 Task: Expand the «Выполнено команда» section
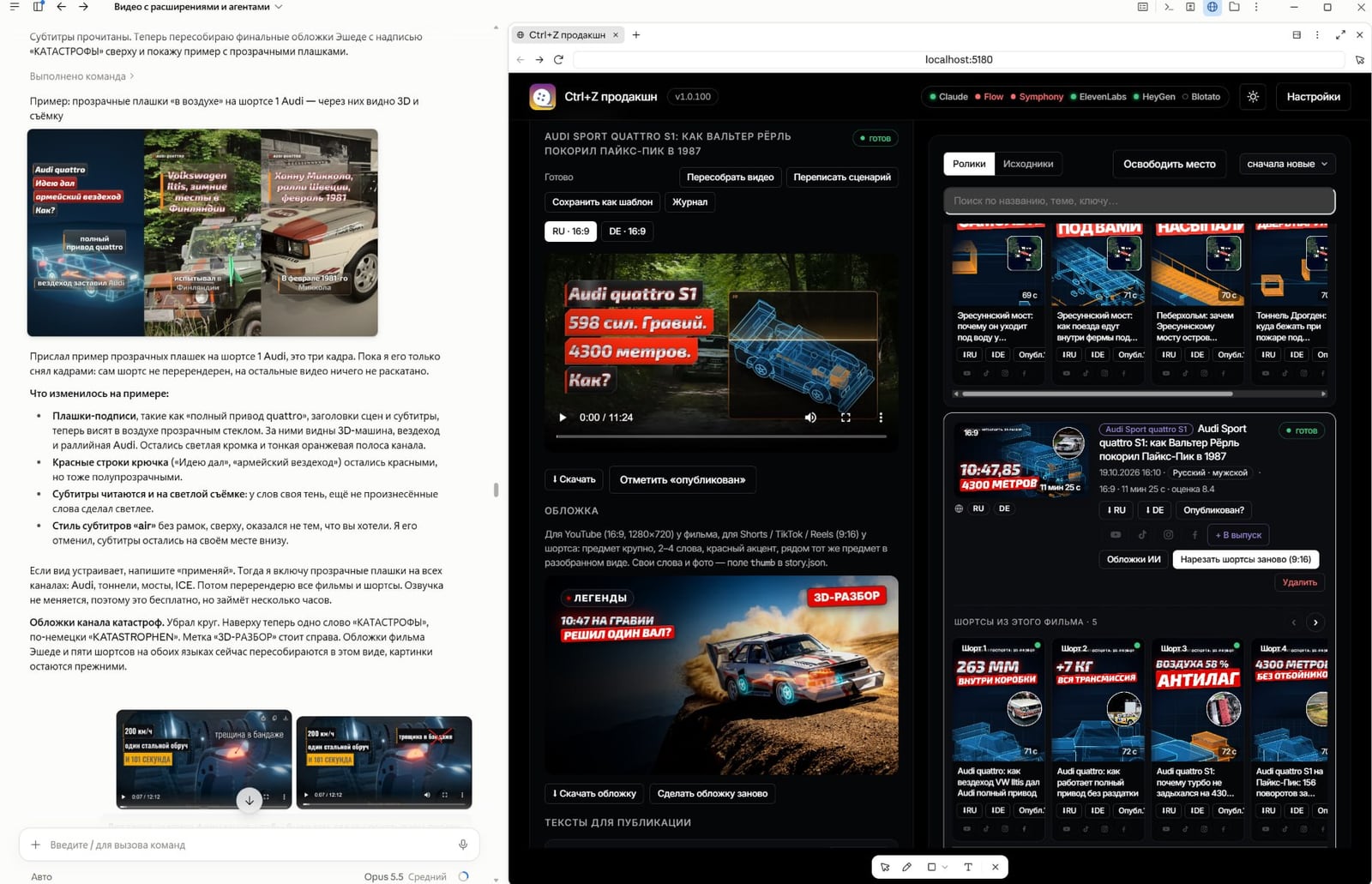point(81,76)
